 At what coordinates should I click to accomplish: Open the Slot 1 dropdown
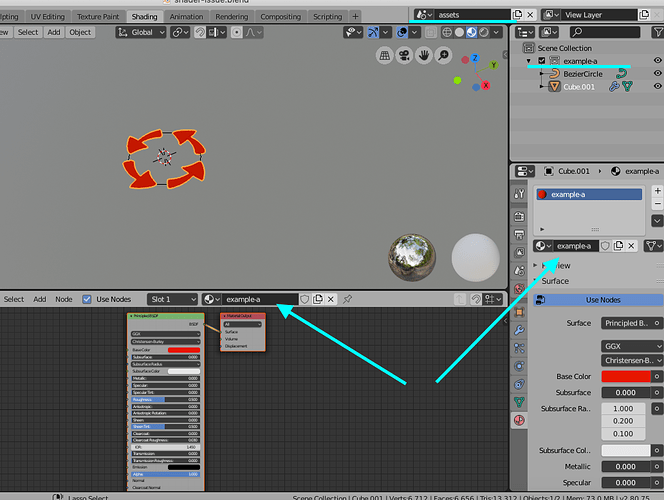173,299
